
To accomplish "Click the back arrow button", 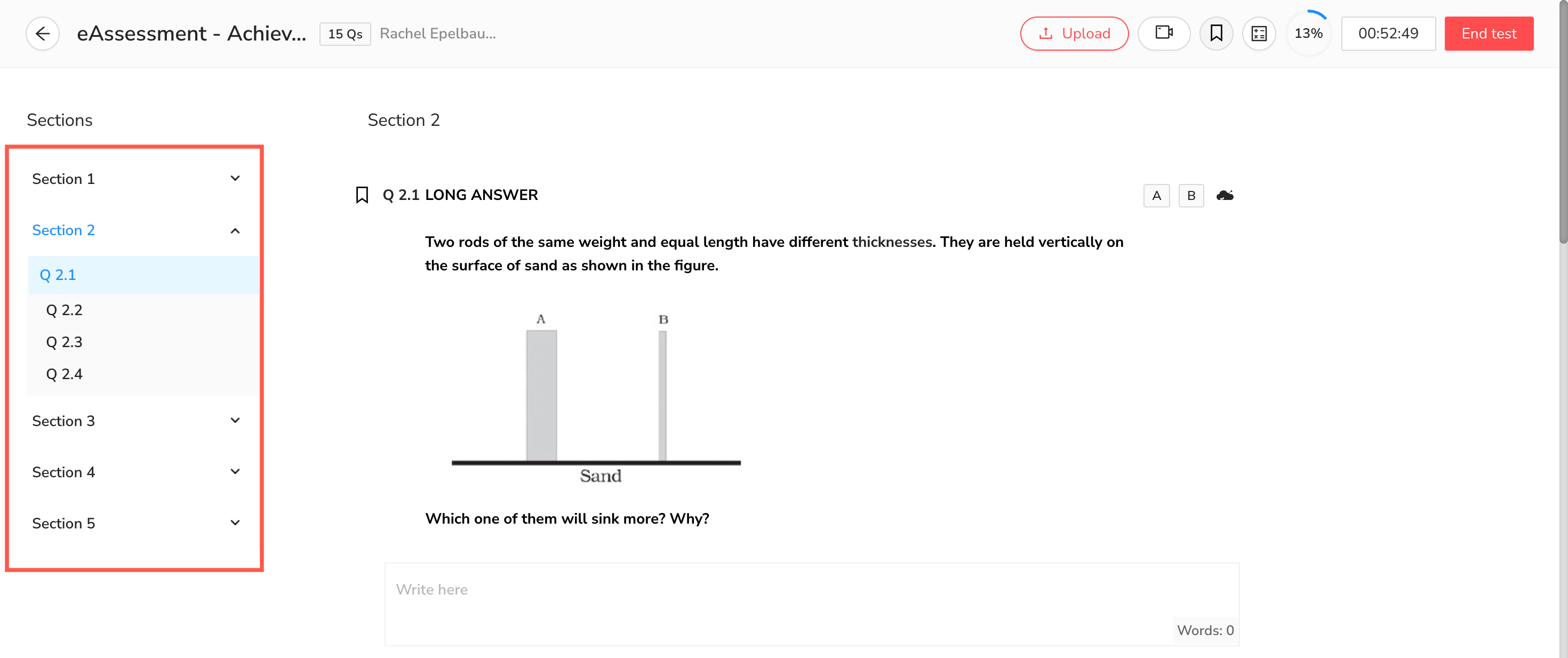I will click(43, 34).
